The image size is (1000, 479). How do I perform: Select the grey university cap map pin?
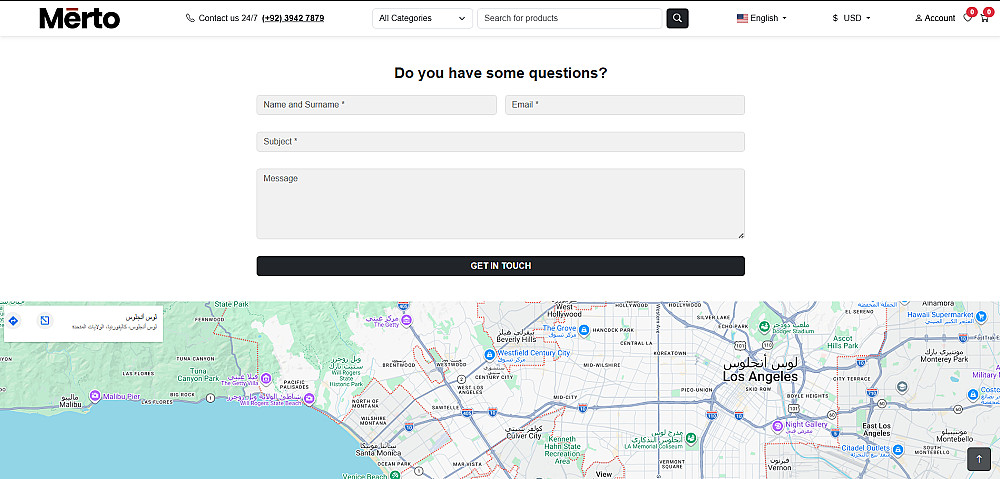click(902, 387)
